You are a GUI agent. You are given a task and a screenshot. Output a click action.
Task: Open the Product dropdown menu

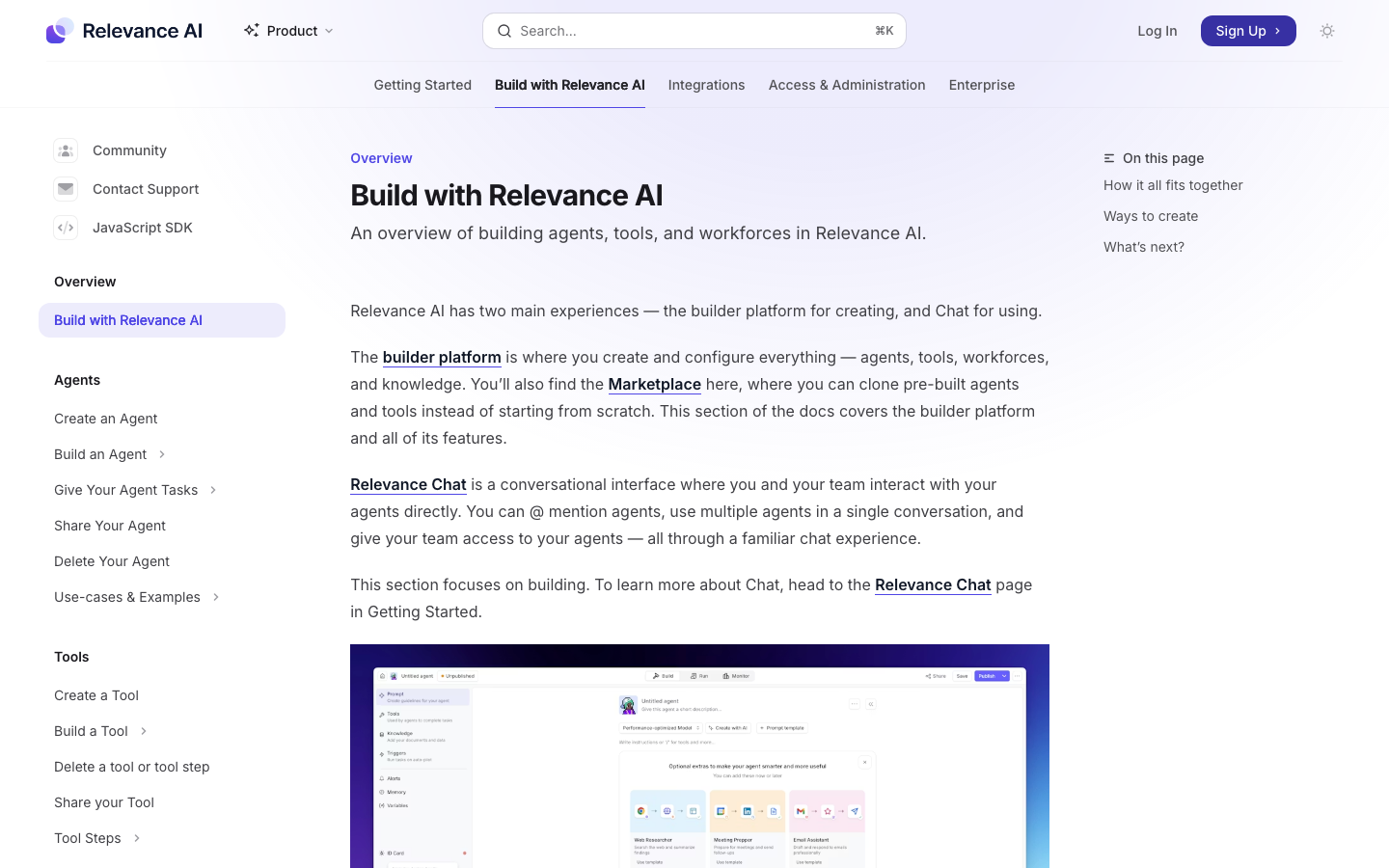[289, 31]
